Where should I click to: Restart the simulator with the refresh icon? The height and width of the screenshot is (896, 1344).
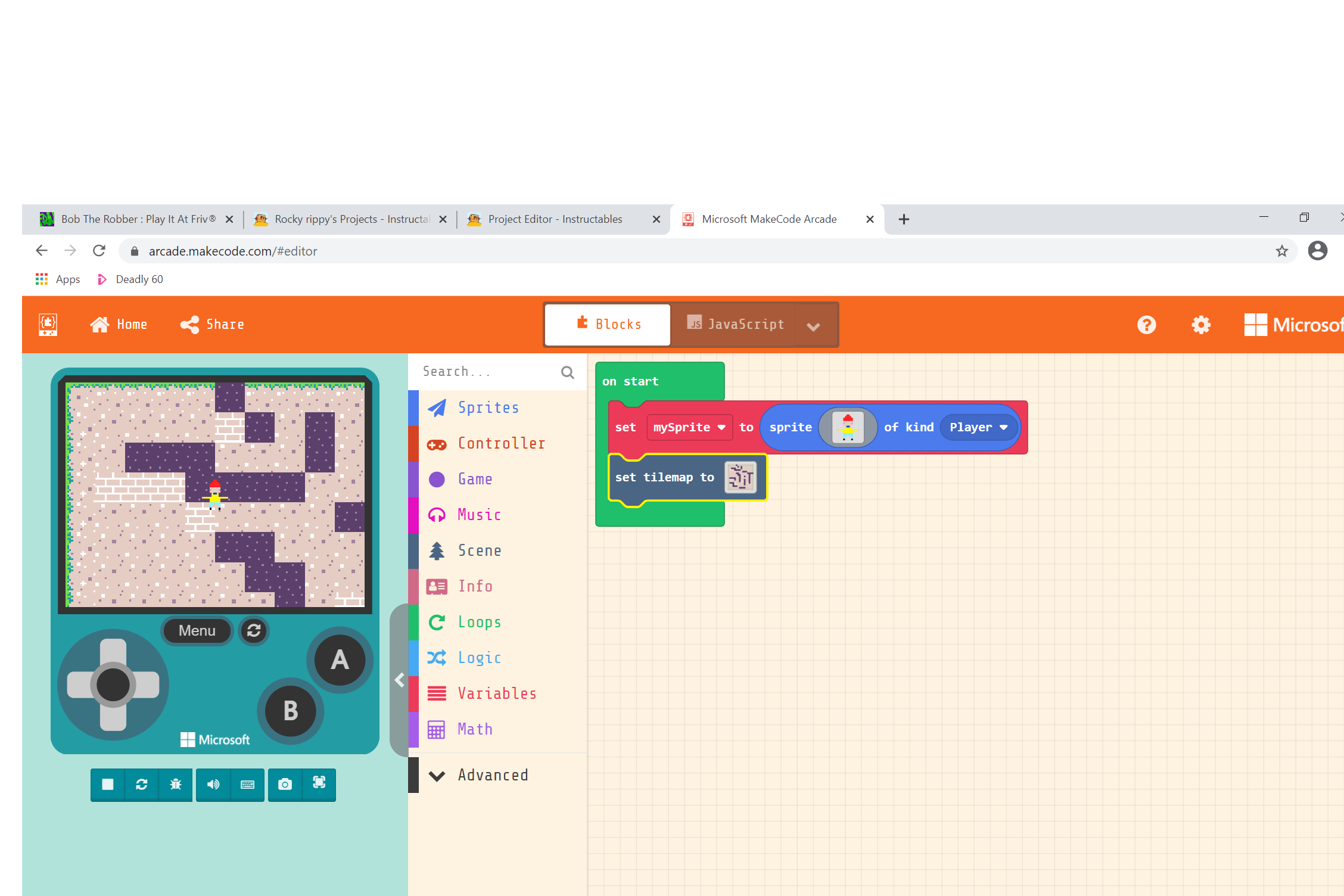coord(141,785)
